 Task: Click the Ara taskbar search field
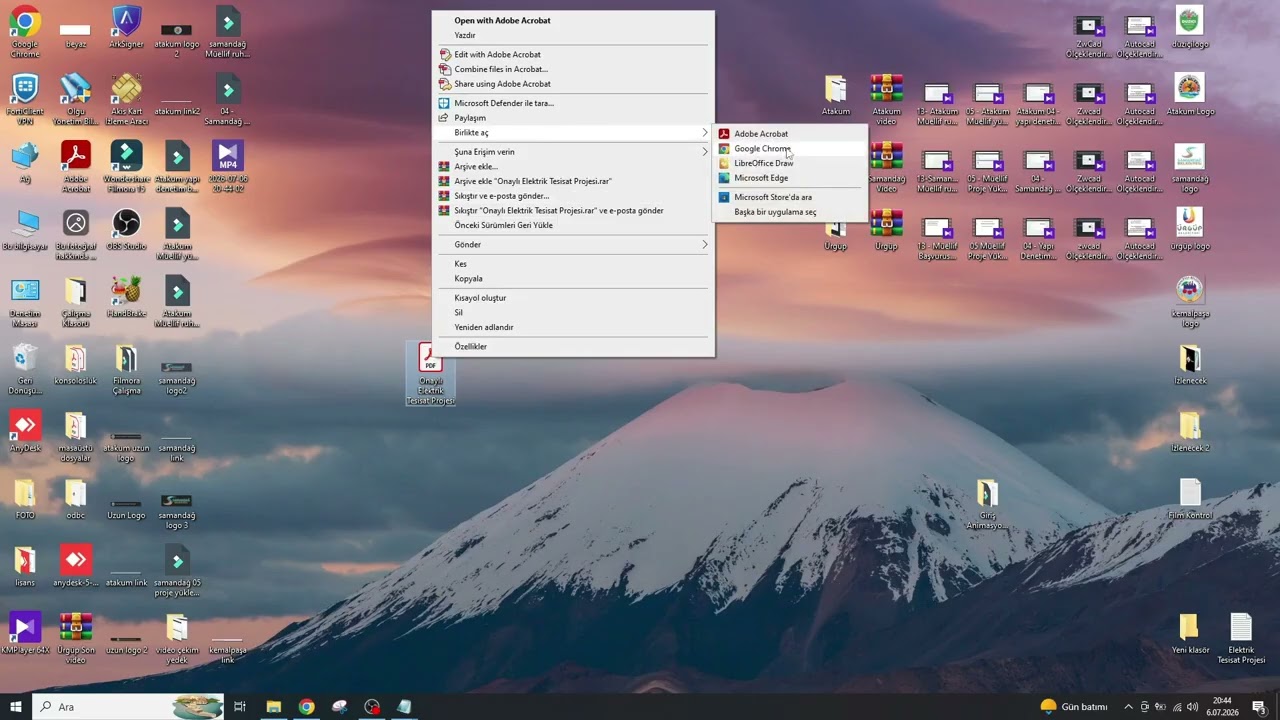click(x=128, y=706)
